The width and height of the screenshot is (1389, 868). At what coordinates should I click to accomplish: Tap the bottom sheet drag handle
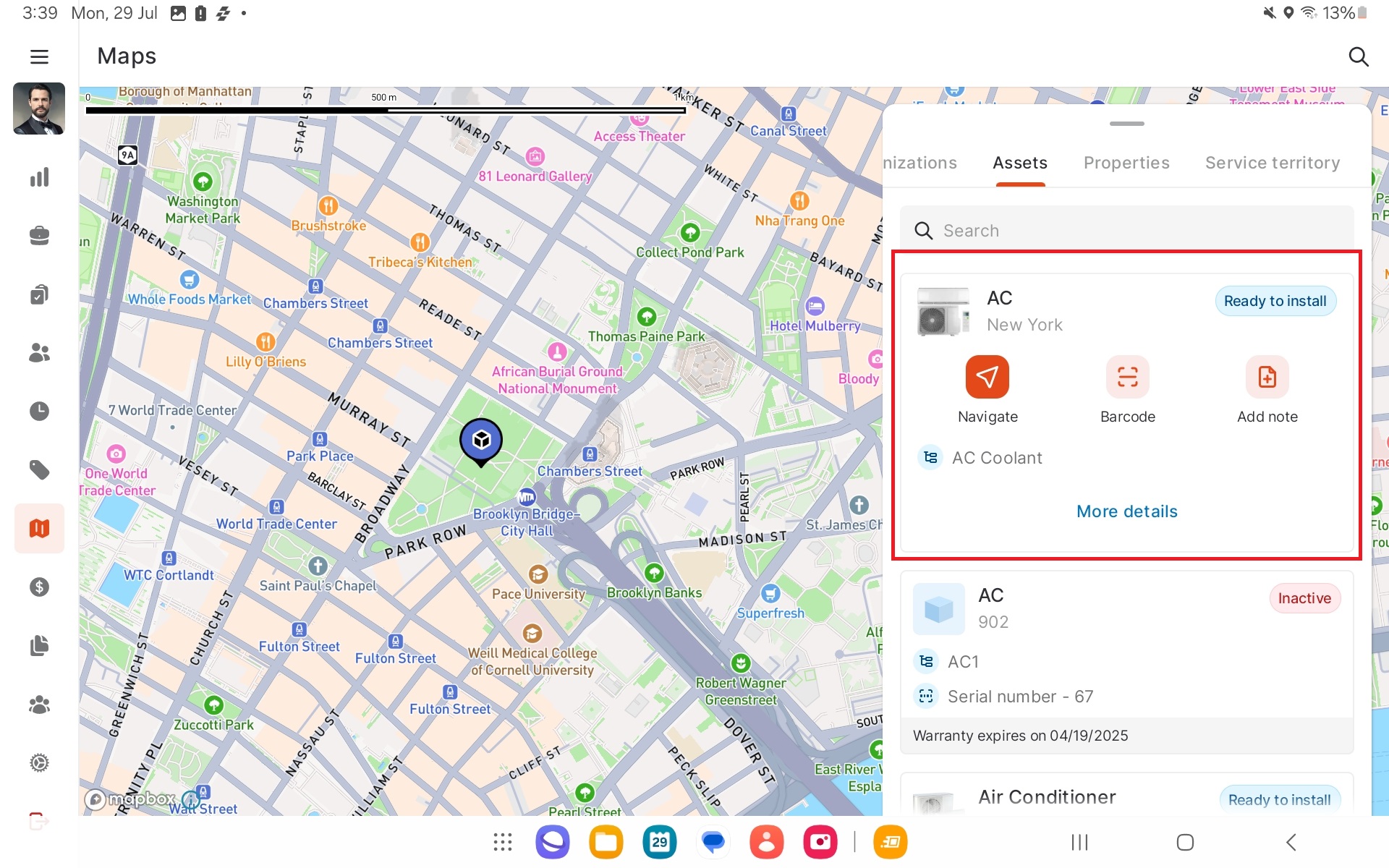click(1126, 124)
